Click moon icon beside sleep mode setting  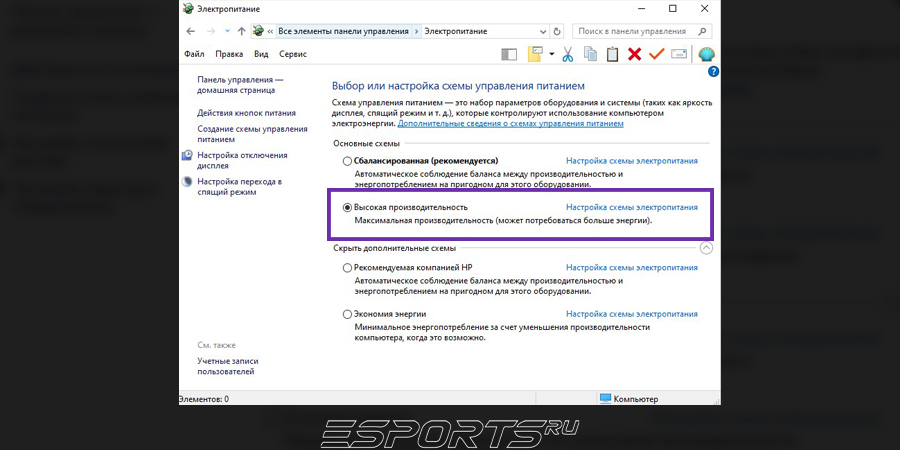(187, 182)
